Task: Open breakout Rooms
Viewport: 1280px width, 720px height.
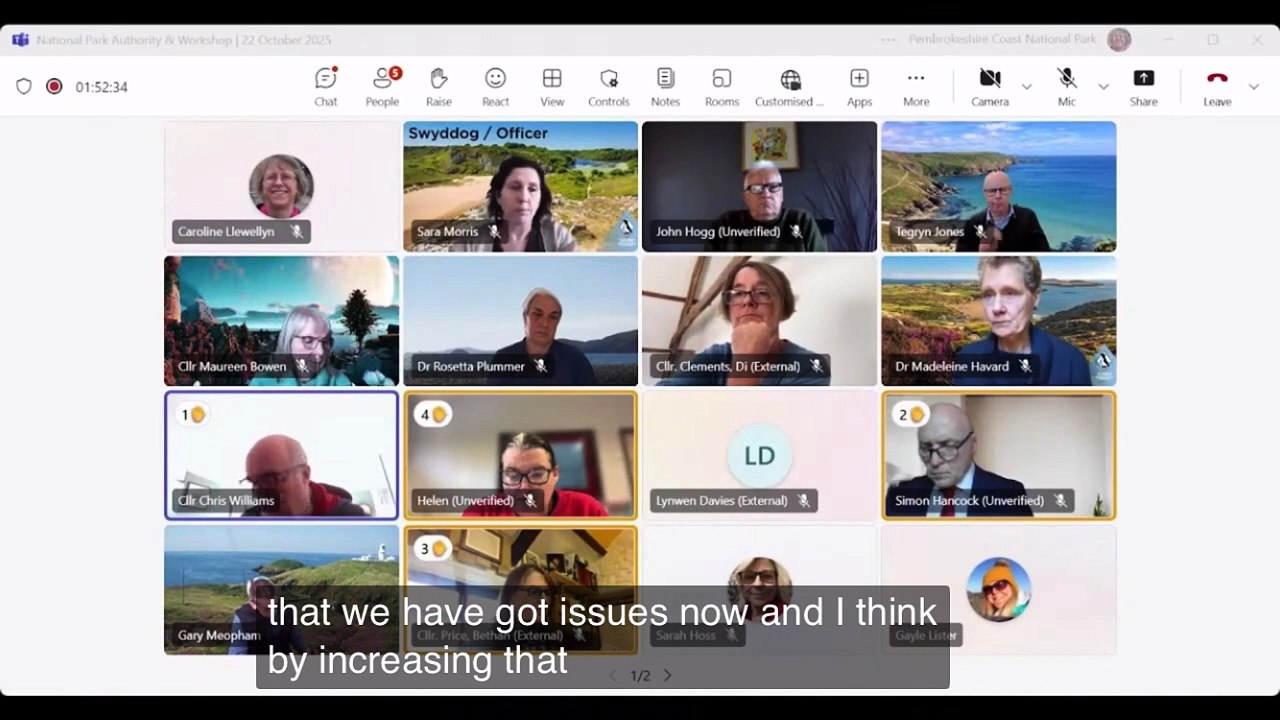Action: pos(722,86)
